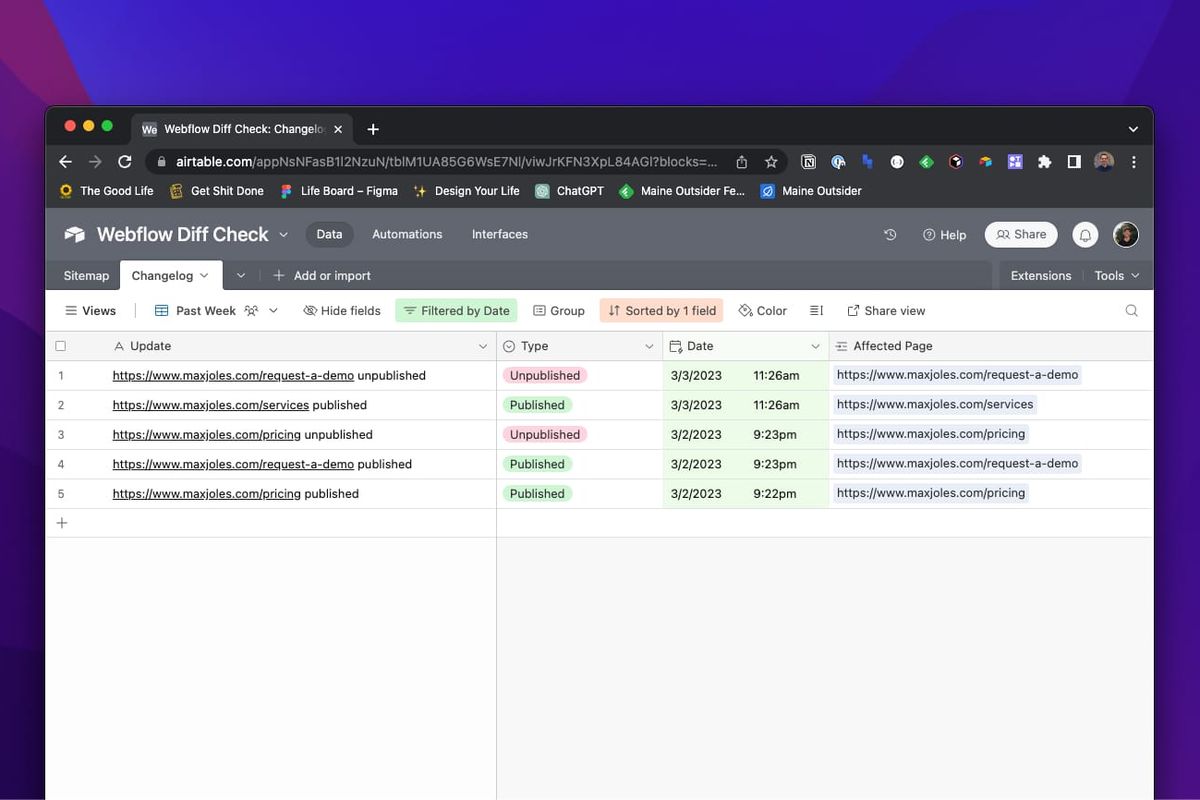Add a new record with plus icon

(61, 523)
